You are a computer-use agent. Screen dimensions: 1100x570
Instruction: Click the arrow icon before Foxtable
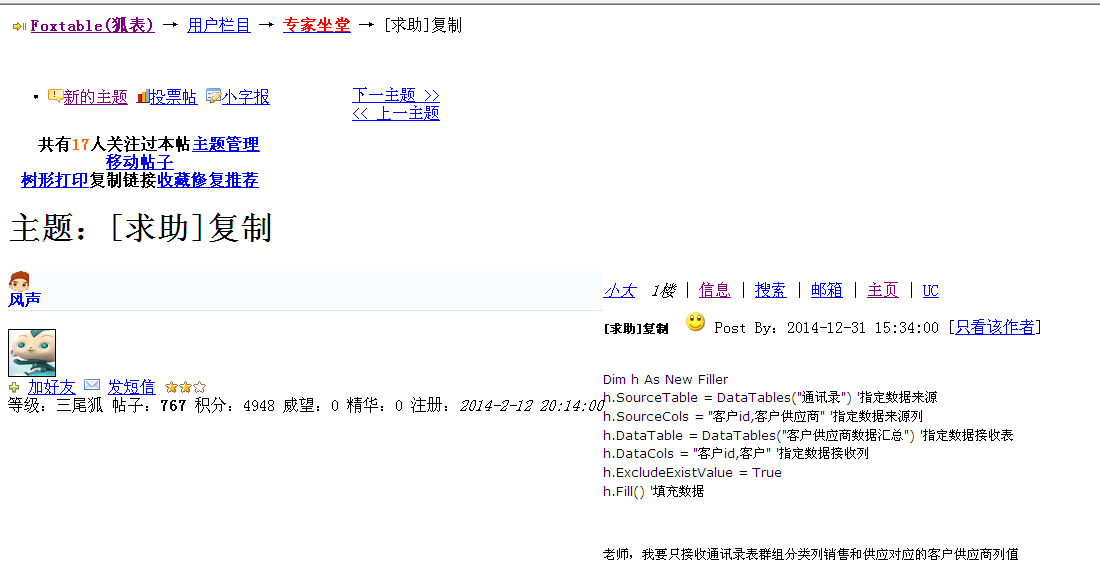click(19, 27)
